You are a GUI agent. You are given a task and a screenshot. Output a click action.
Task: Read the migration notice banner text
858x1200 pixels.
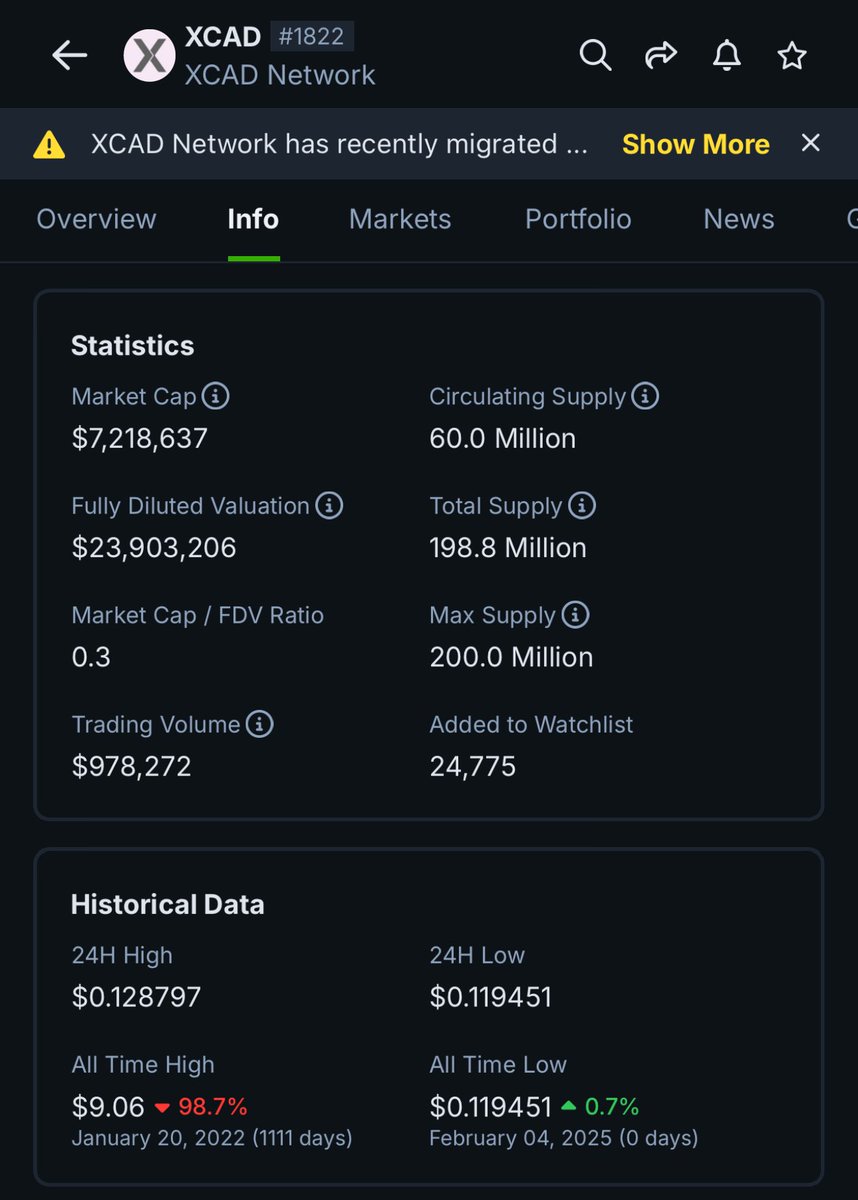point(339,144)
